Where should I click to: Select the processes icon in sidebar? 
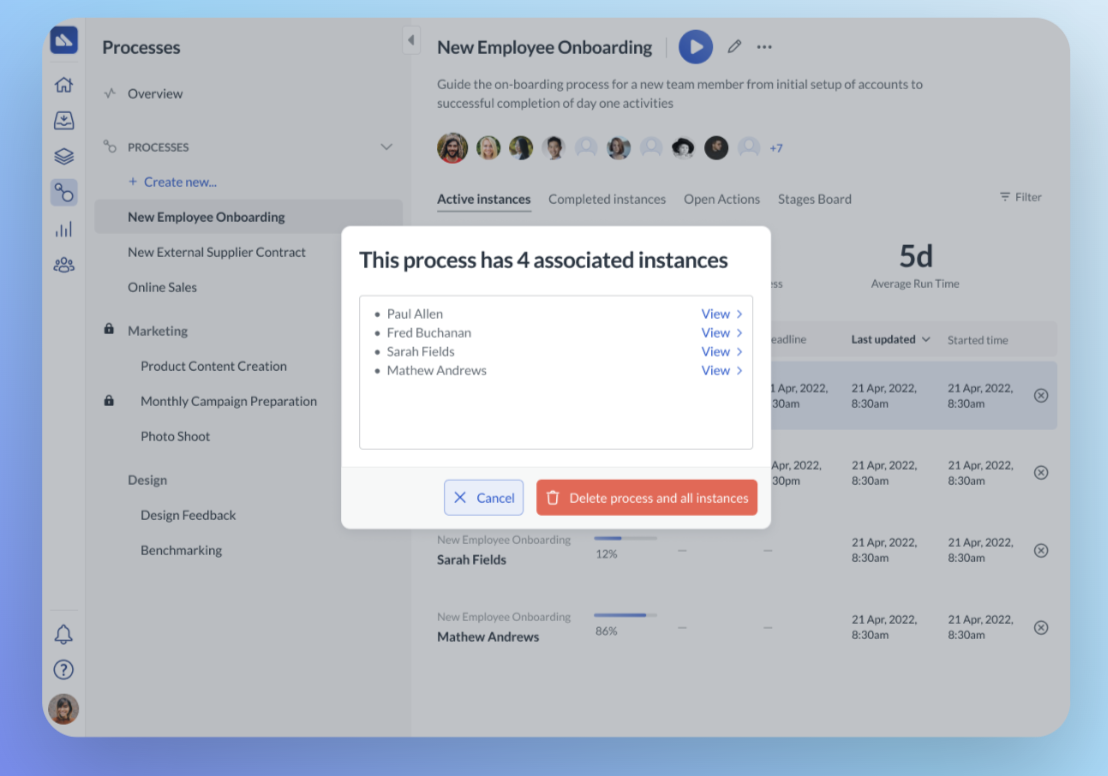pyautogui.click(x=64, y=192)
